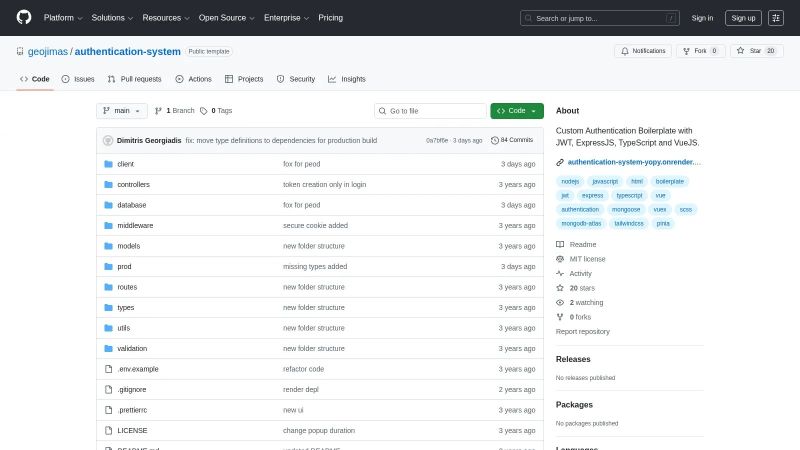Viewport: 800px width, 450px height.
Task: Click the LICENSE file icon
Action: coord(108,430)
